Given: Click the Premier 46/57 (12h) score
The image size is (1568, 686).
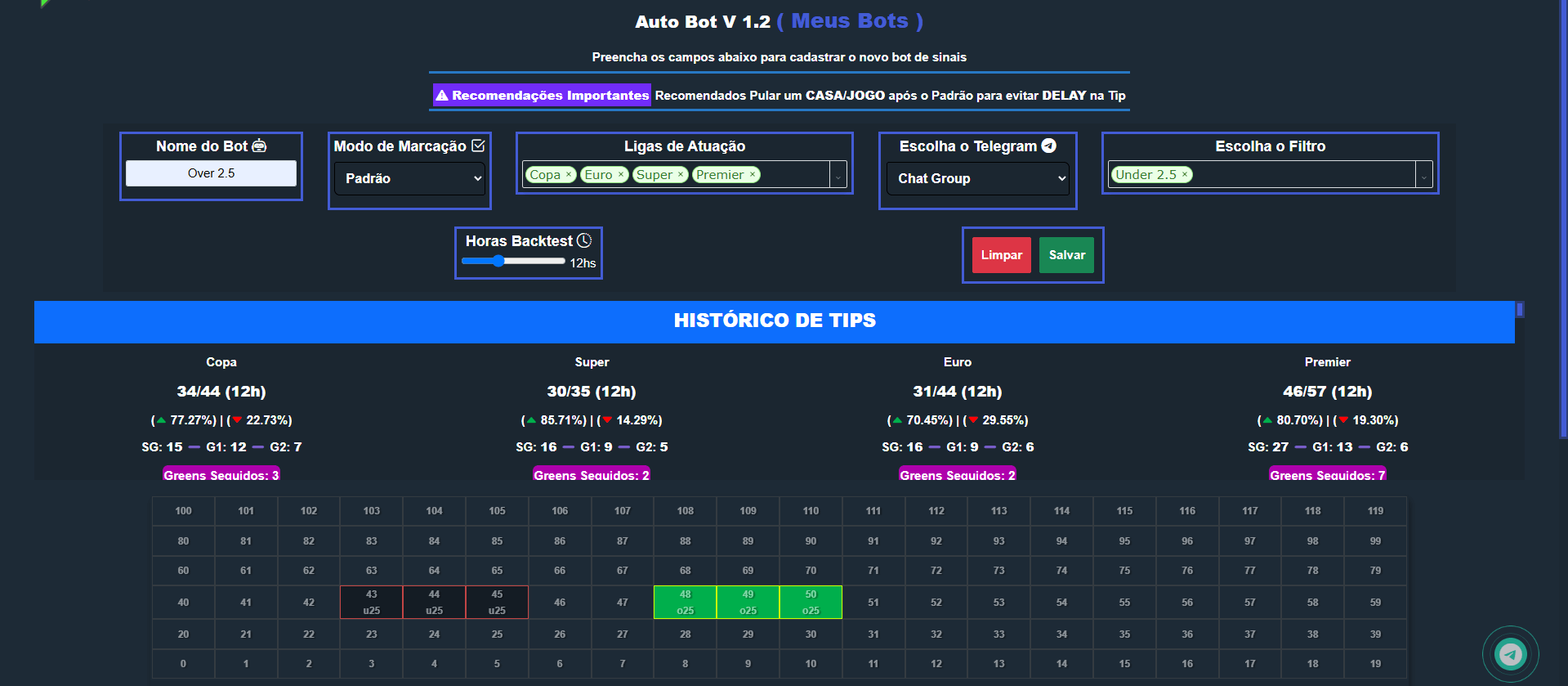Looking at the screenshot, I should pos(1328,392).
